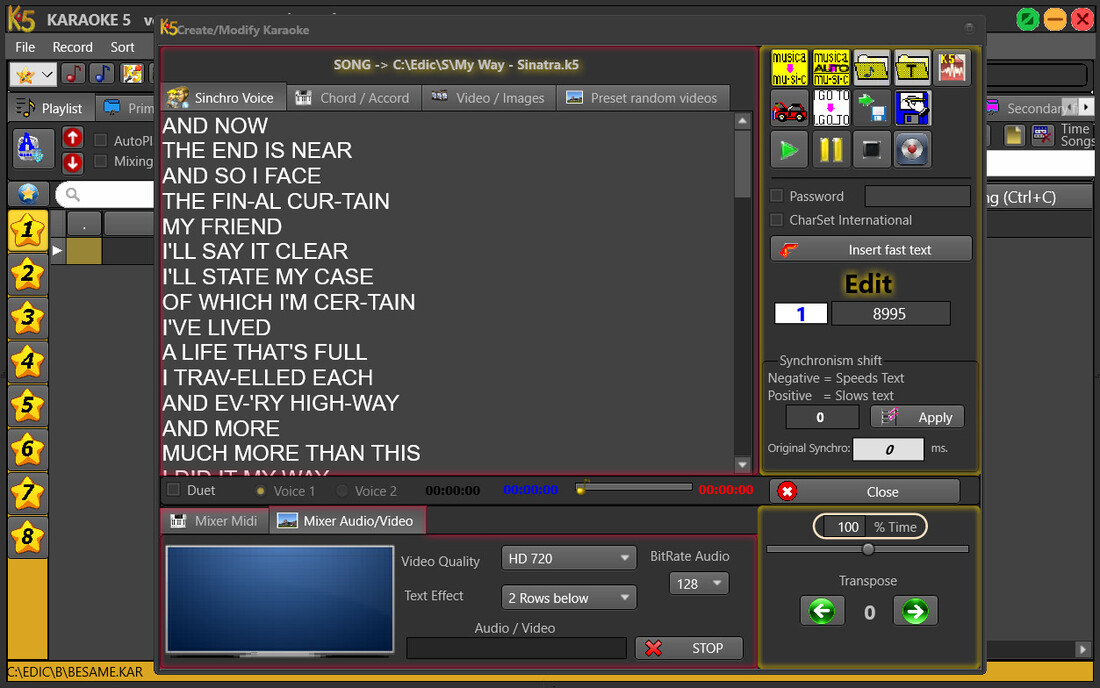Click the musica AUTO mu-si-c icon

point(831,68)
